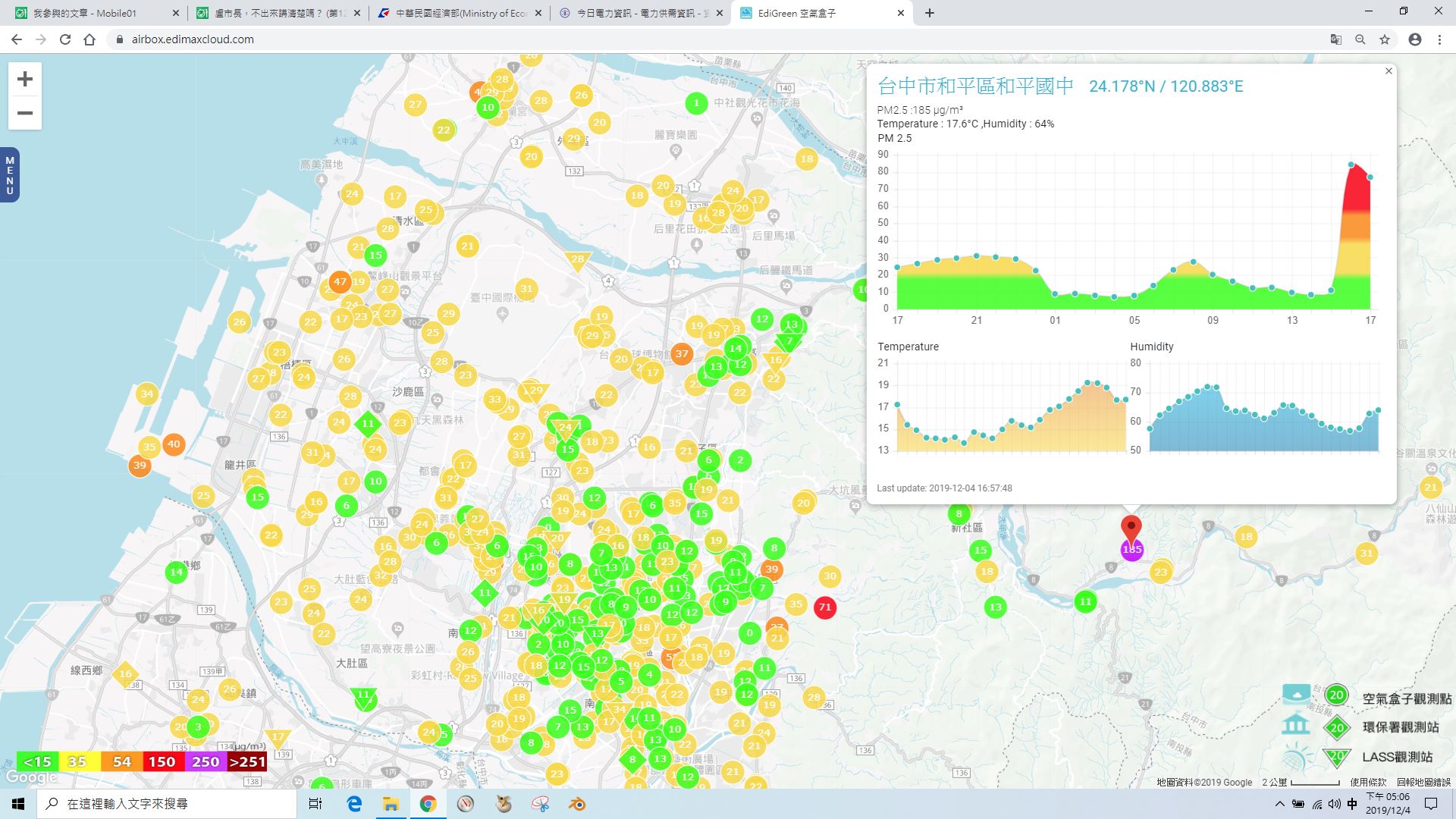The width and height of the screenshot is (1456, 819).
Task: Open Task View on taskbar
Action: (315, 804)
